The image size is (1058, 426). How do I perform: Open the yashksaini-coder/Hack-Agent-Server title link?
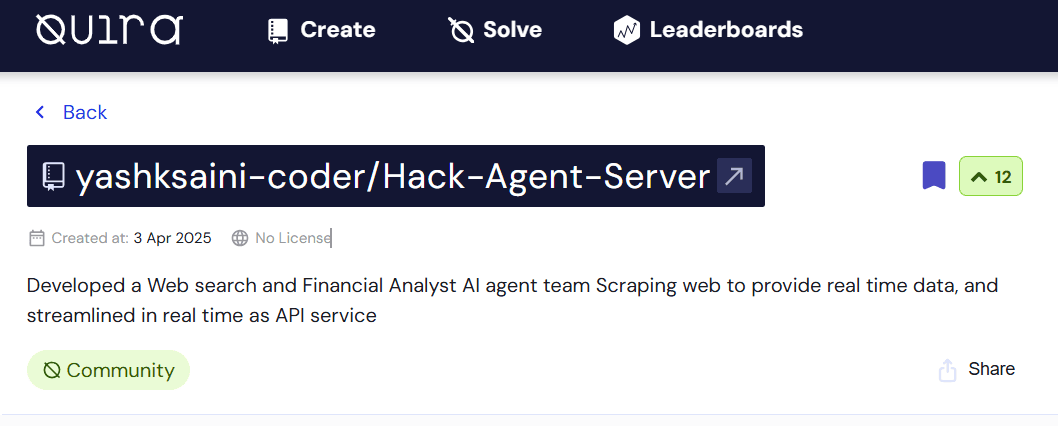[x=393, y=177]
